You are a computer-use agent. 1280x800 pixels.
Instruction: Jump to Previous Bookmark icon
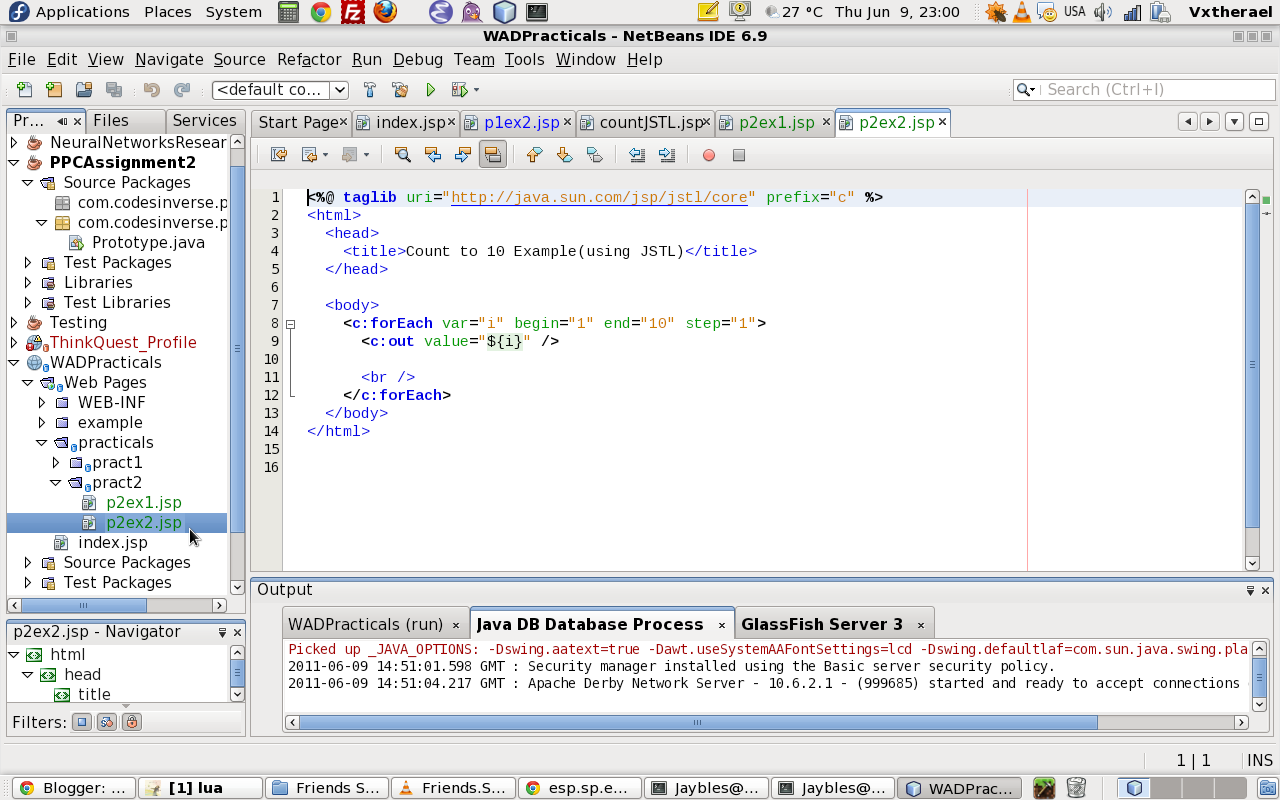tap(534, 155)
